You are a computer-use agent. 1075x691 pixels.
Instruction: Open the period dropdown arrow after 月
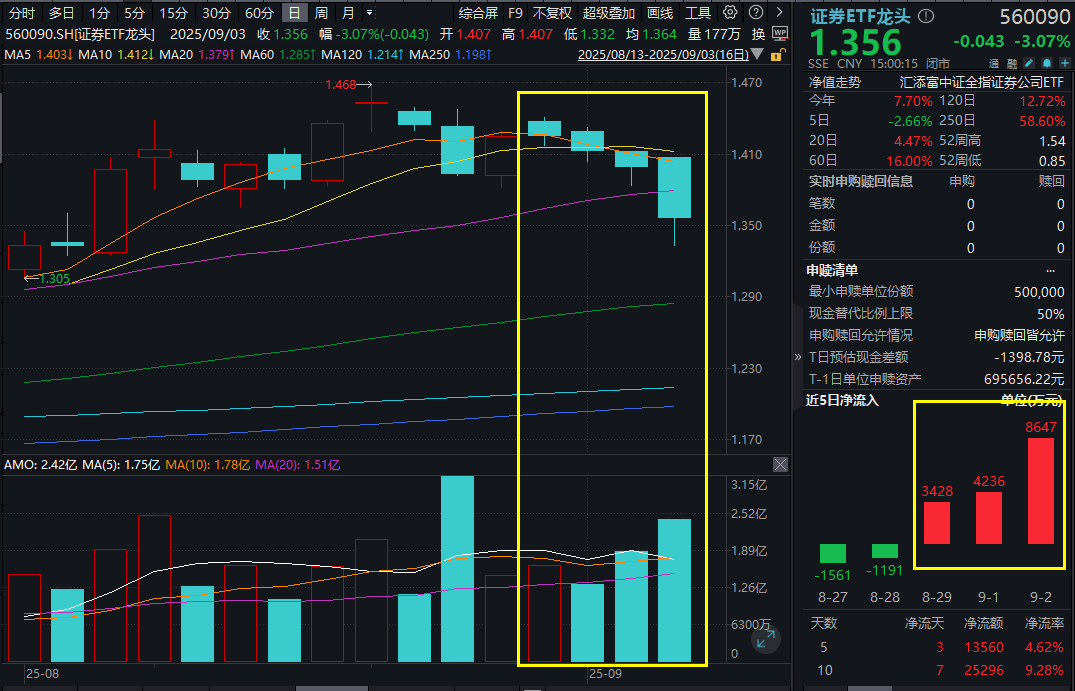[x=371, y=13]
